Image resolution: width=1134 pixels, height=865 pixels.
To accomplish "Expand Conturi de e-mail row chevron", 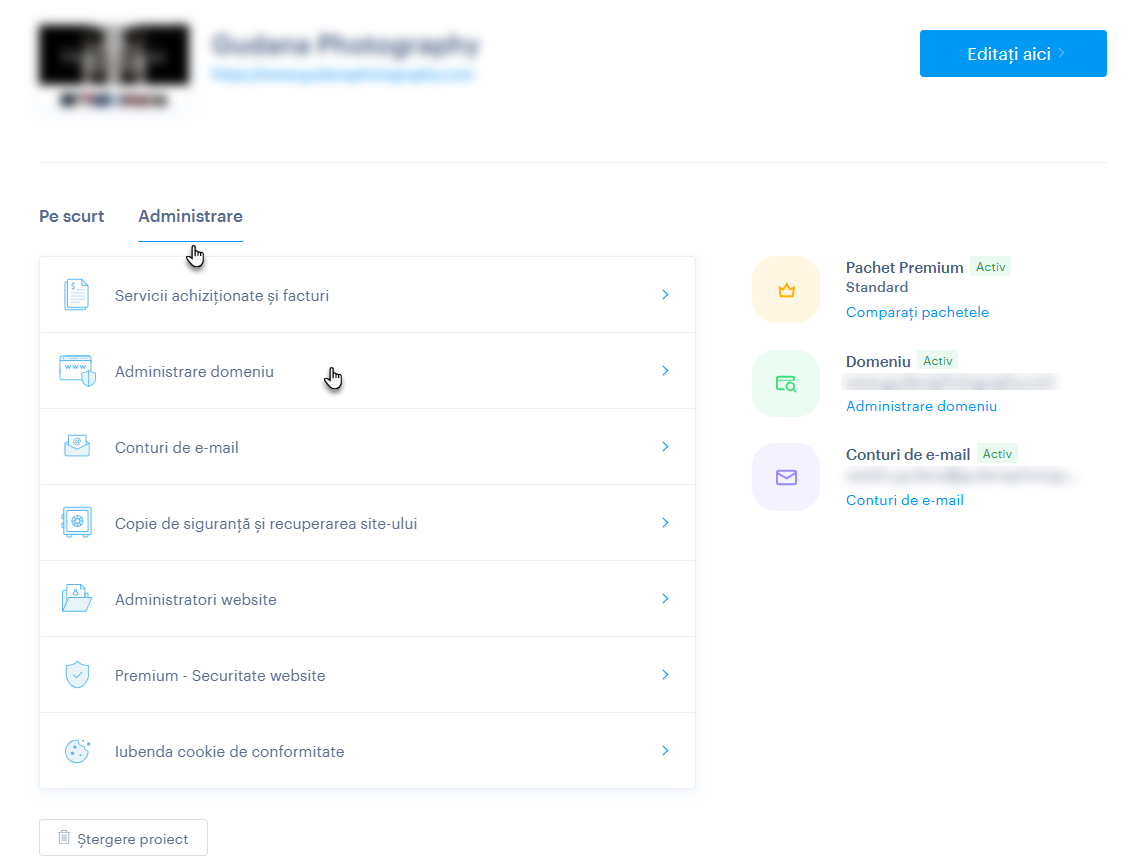I will [x=665, y=446].
